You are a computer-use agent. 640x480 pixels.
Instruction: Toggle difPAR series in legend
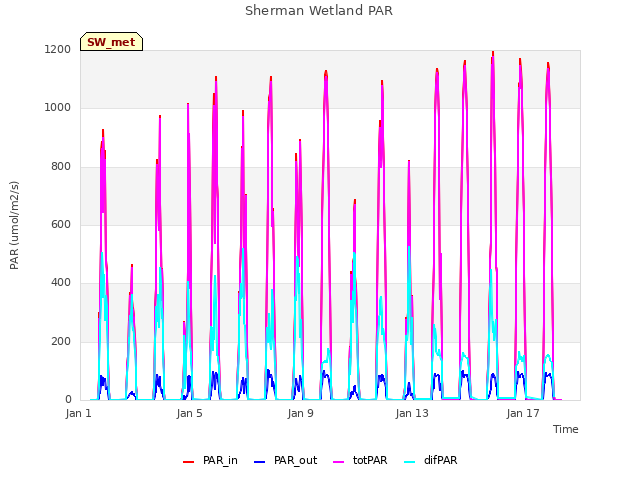point(431,460)
